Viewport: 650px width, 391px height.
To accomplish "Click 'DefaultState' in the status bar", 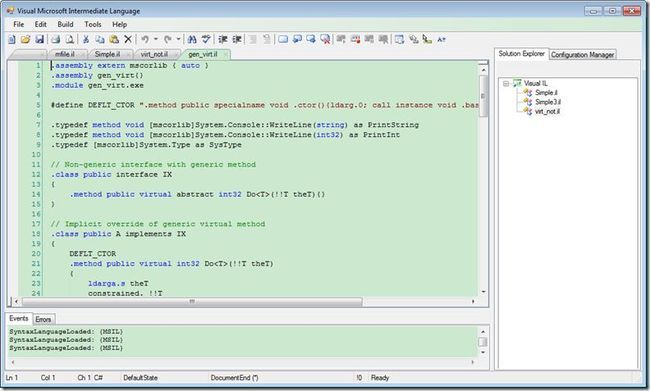I will (x=140, y=378).
